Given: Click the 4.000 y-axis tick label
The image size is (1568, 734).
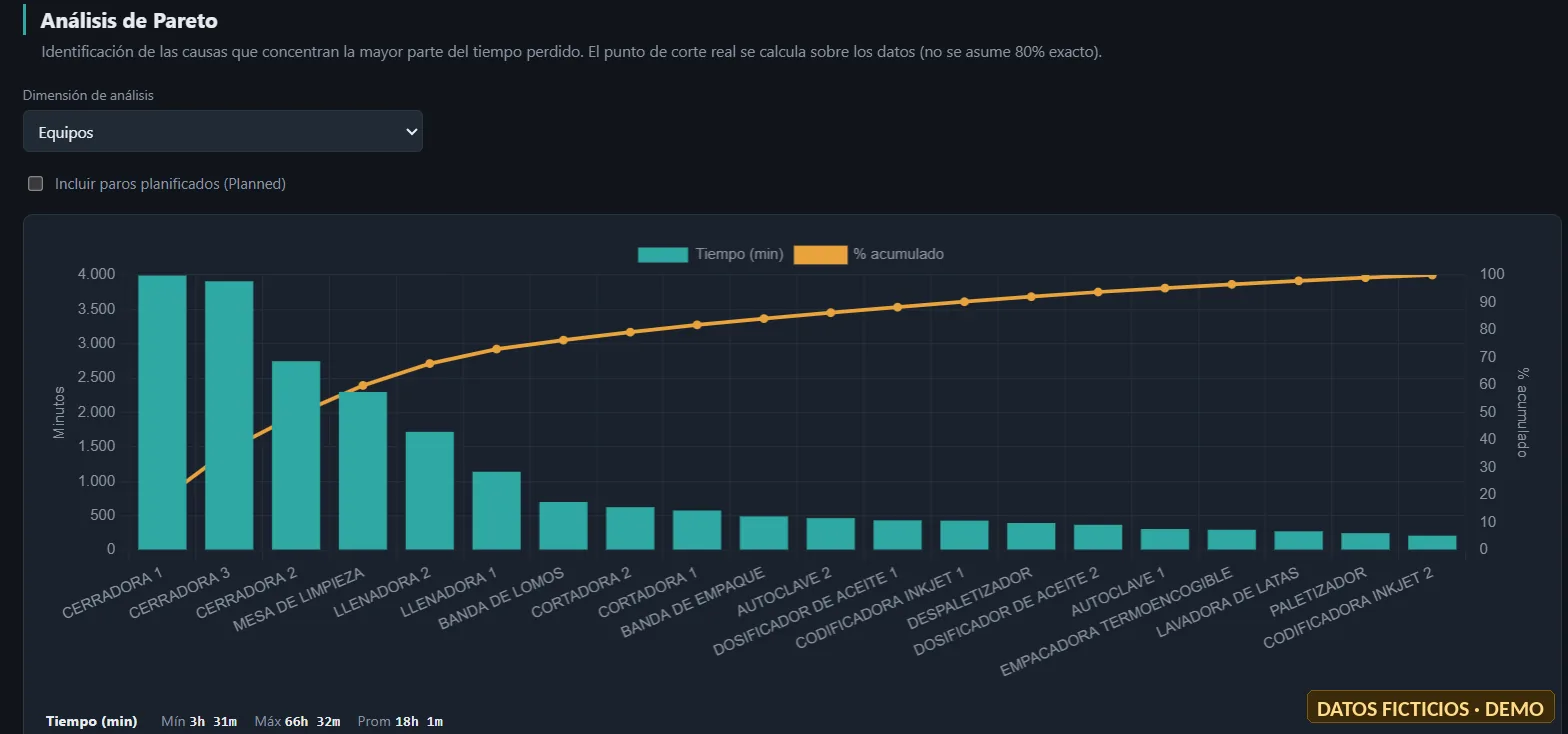Looking at the screenshot, I should click(x=95, y=274).
